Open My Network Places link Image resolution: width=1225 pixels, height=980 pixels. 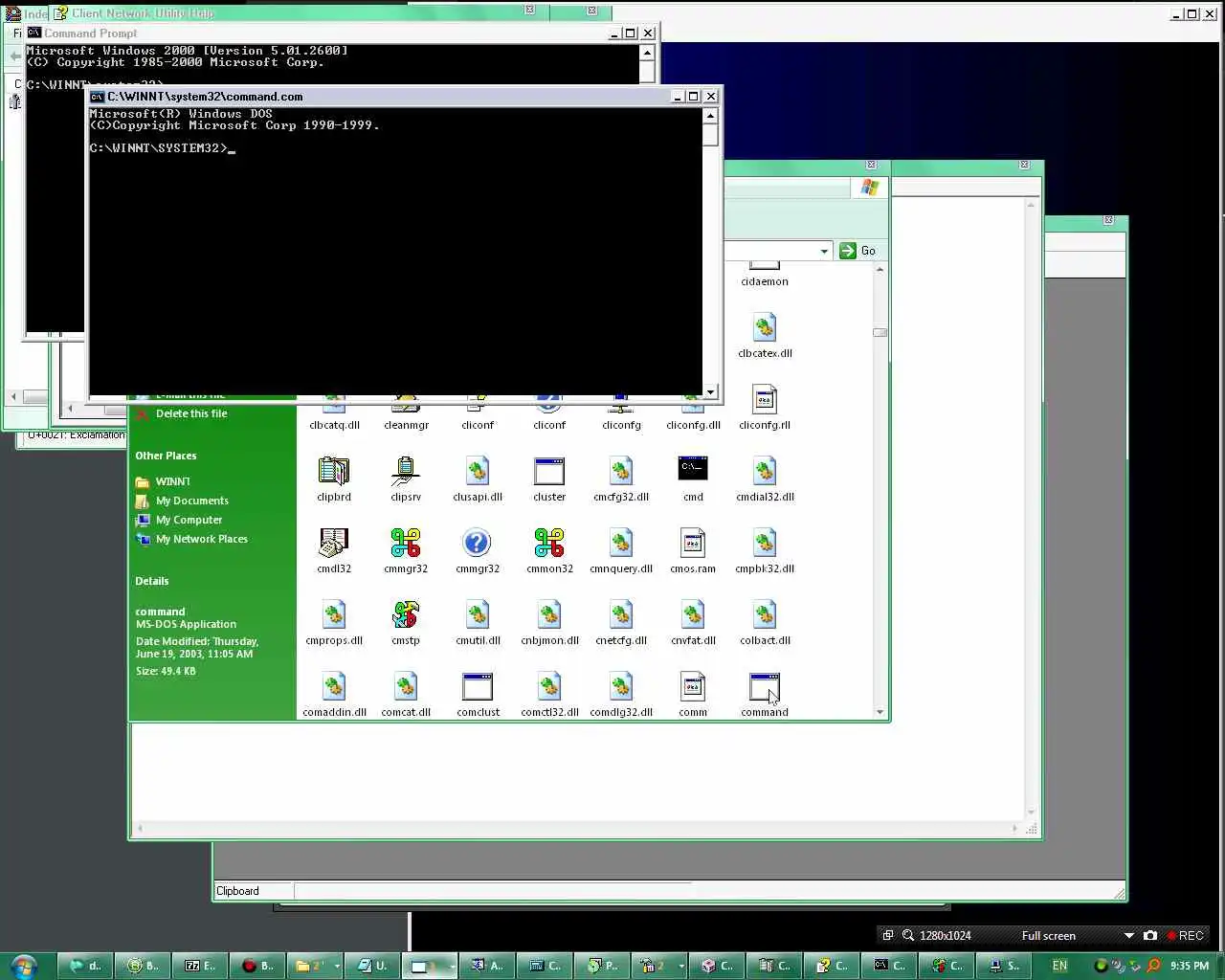(202, 539)
